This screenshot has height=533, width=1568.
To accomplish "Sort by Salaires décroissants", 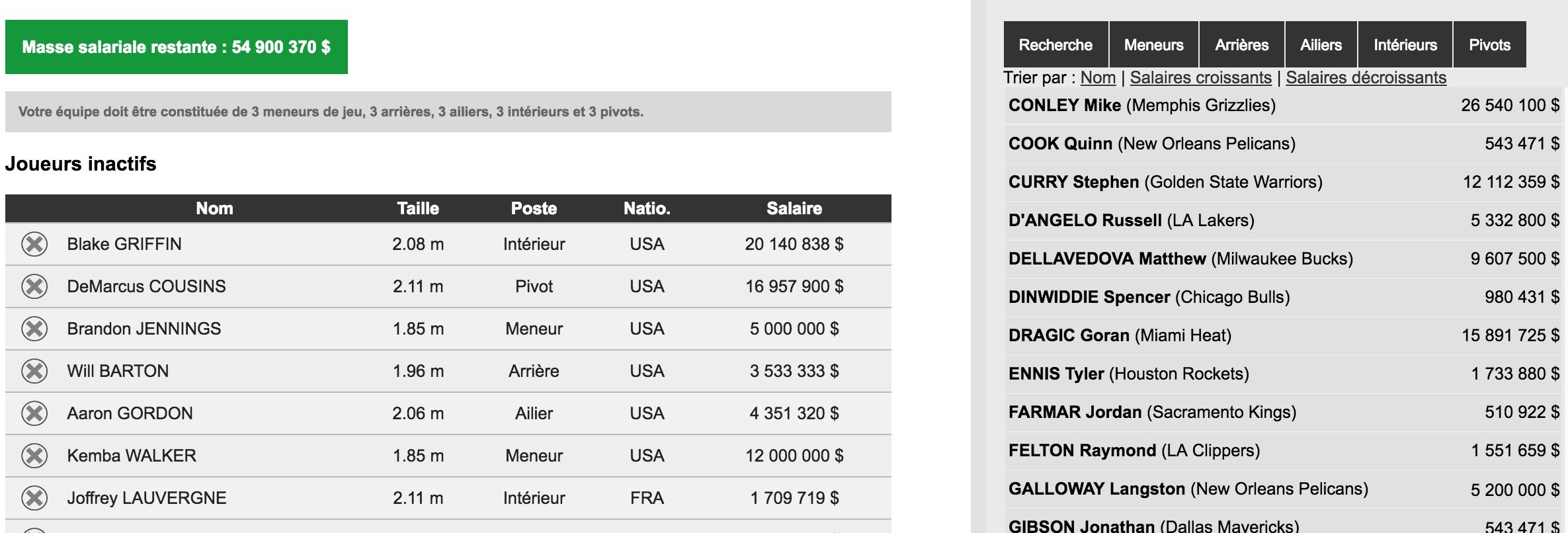I will pyautogui.click(x=1366, y=78).
